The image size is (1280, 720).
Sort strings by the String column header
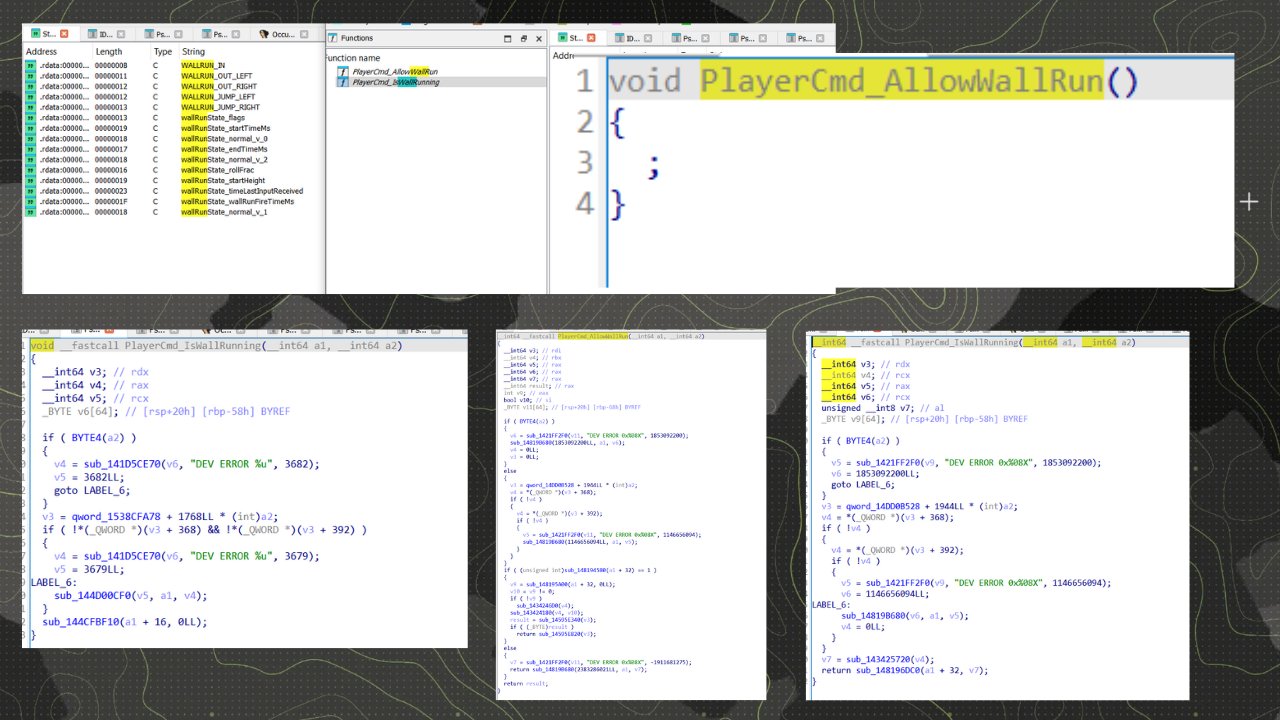pos(193,51)
